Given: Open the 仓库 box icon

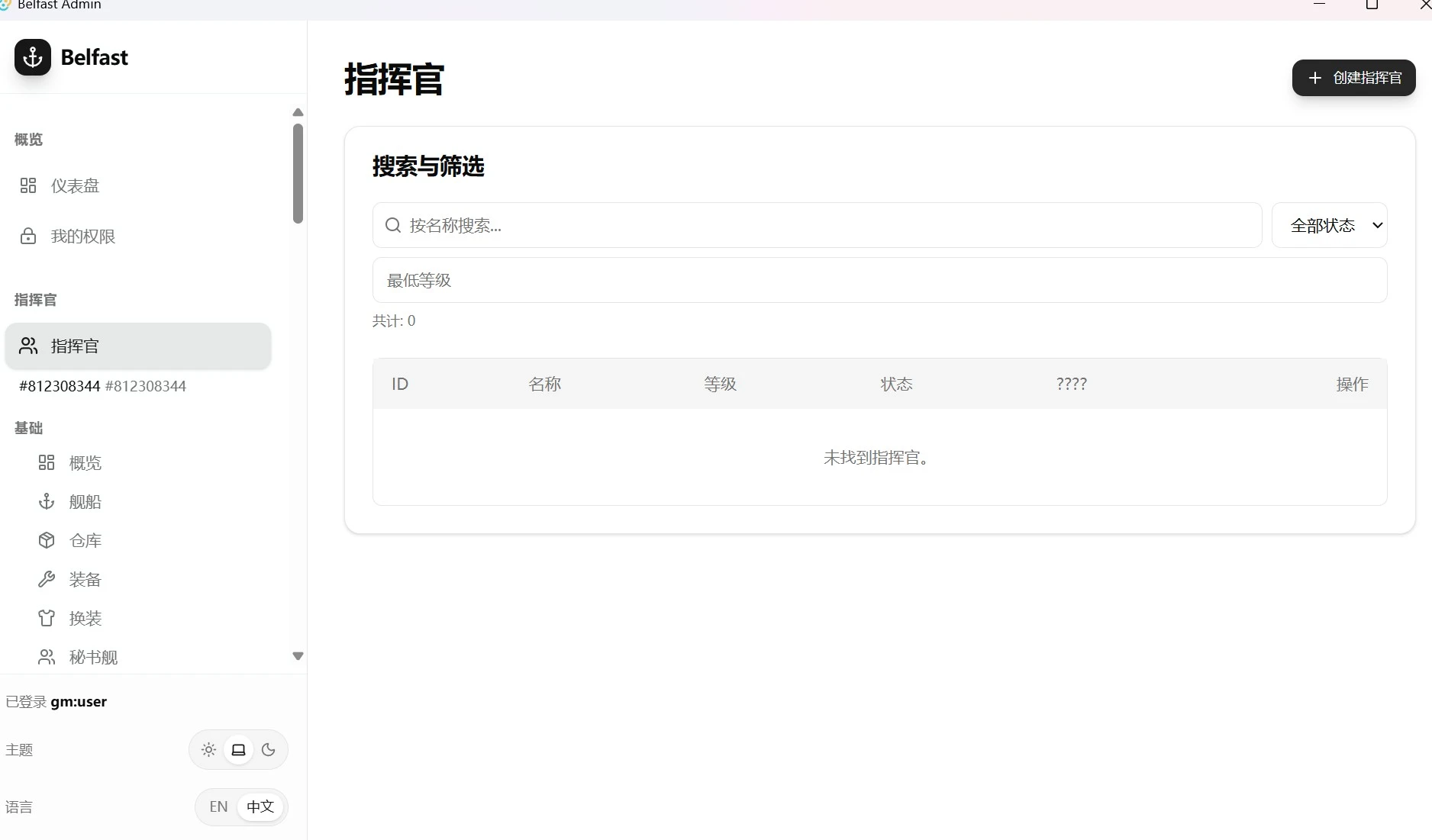Looking at the screenshot, I should tap(47, 540).
